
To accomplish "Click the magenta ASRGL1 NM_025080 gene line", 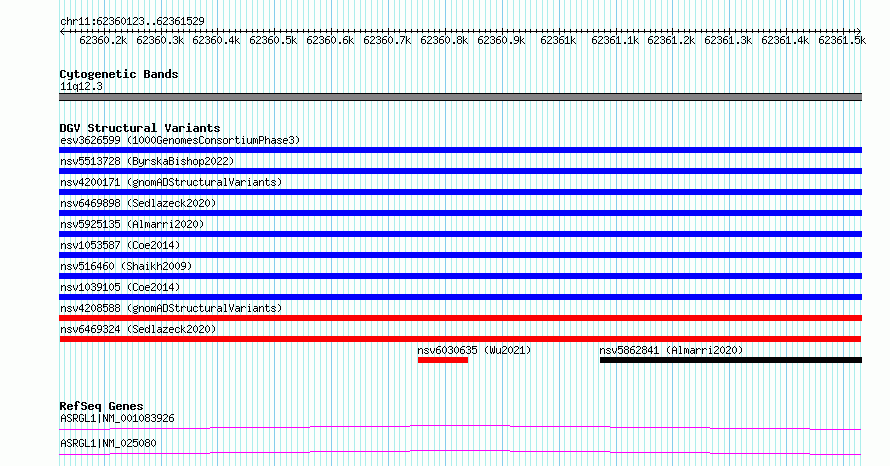I will (460, 452).
